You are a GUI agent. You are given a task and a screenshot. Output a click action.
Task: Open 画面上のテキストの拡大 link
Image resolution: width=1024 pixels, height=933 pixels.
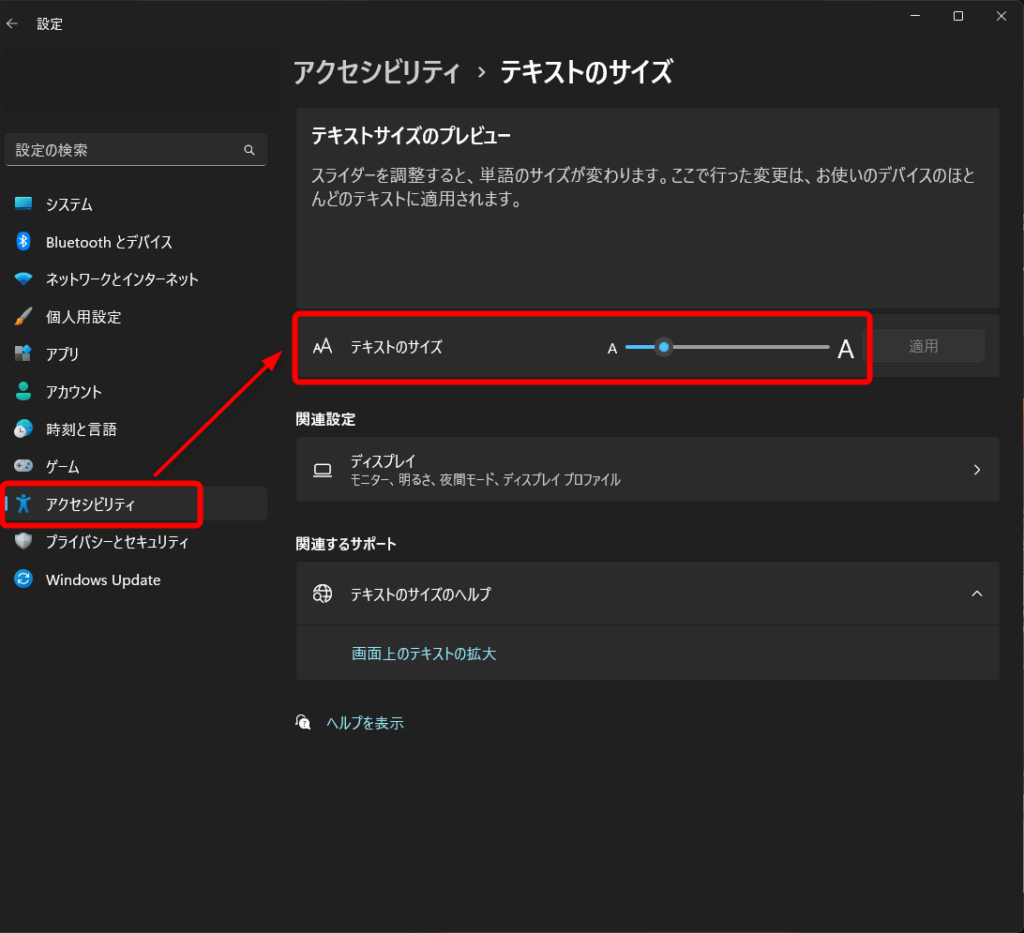point(424,654)
